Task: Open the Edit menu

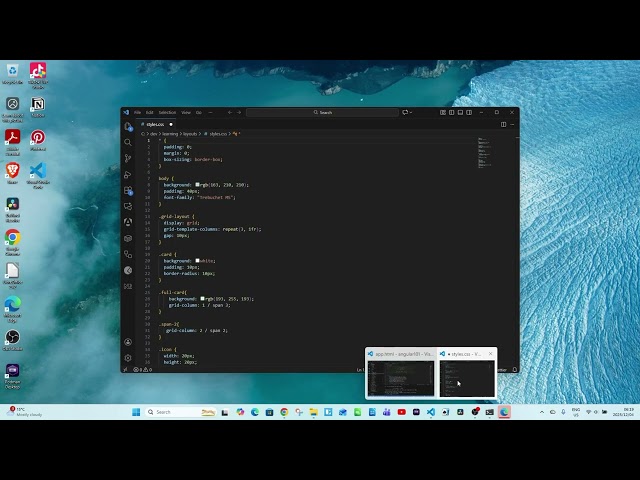Action: (150, 112)
